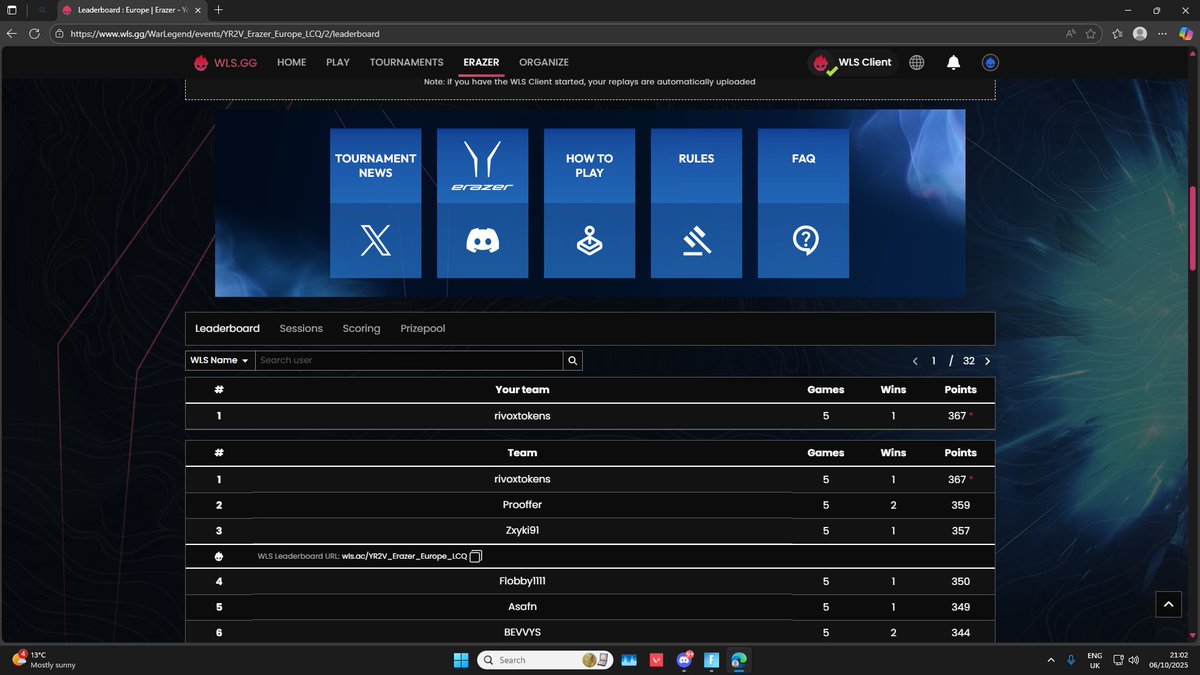Open the X (Twitter) tournament news tile
Image resolution: width=1200 pixels, height=675 pixels.
tap(375, 241)
